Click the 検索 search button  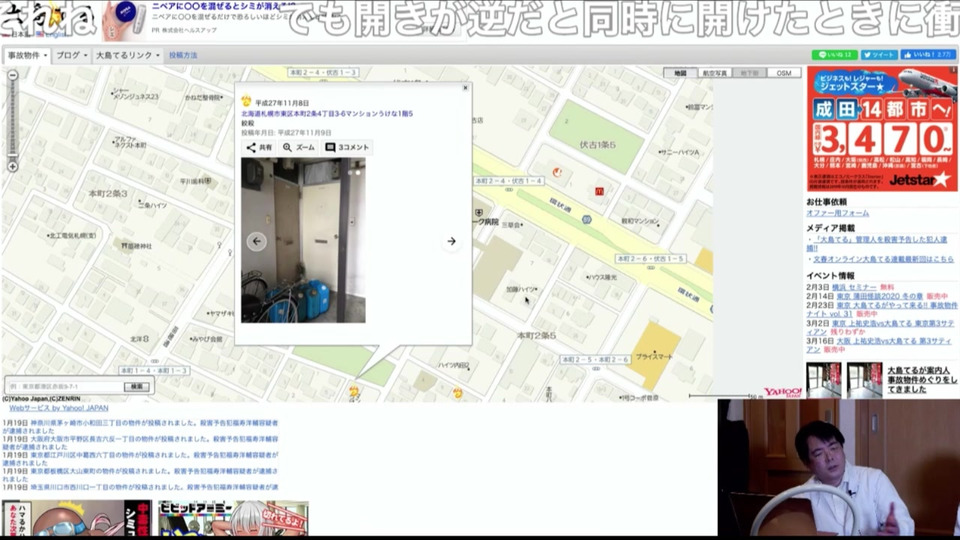(x=137, y=387)
